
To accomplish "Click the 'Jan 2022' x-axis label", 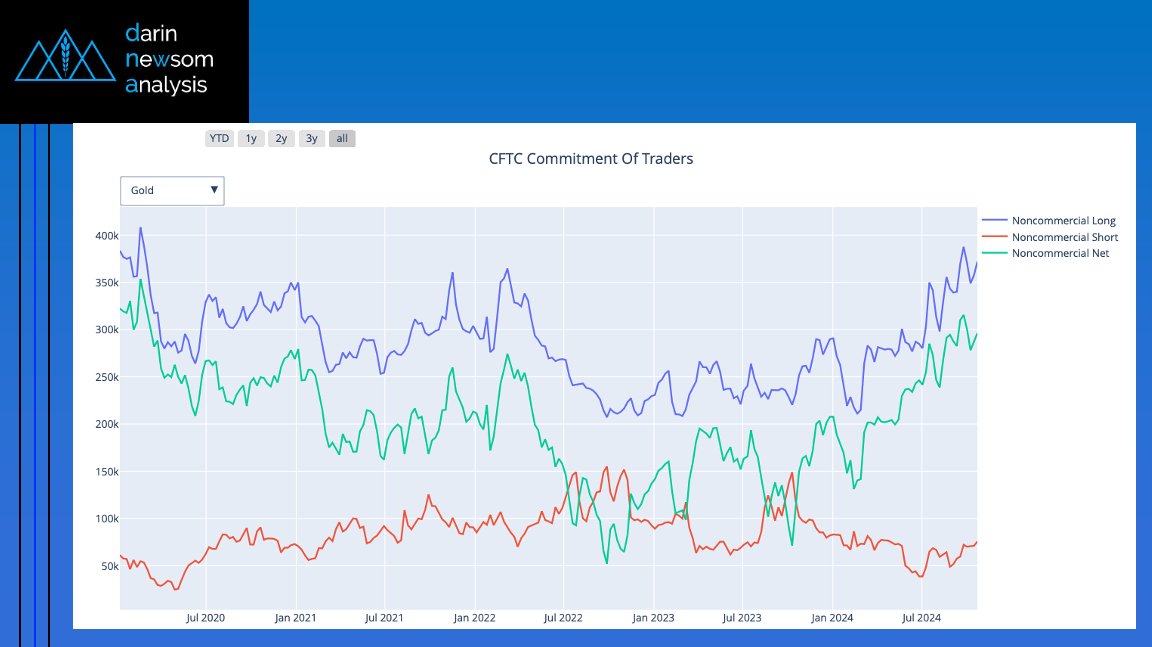I will tap(474, 618).
